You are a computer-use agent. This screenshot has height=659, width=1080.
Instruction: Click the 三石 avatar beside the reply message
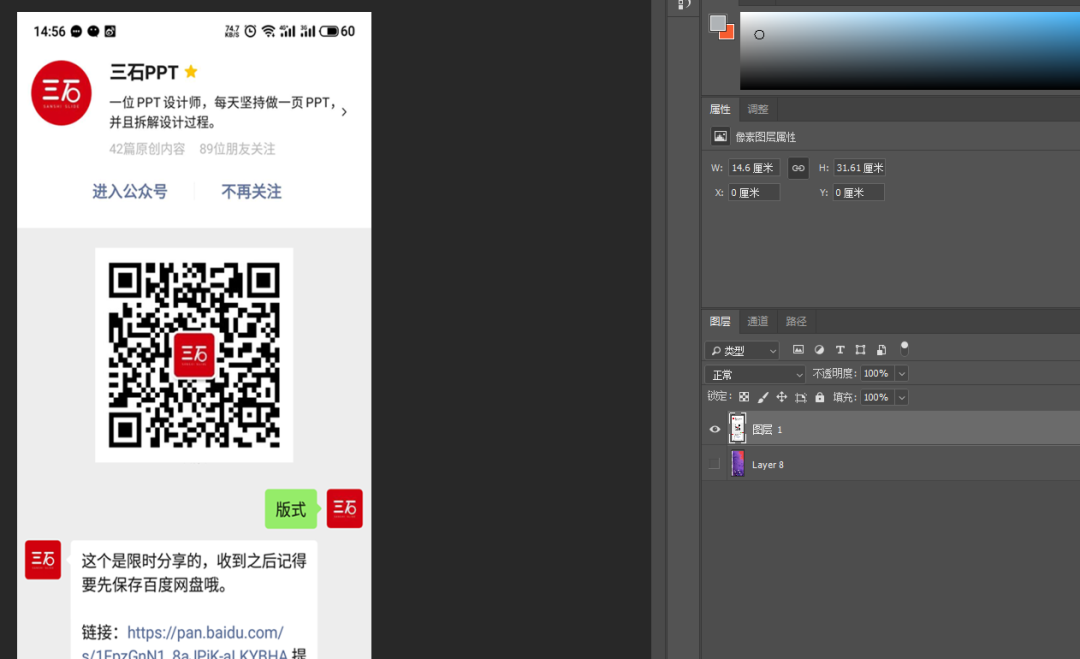[43, 560]
